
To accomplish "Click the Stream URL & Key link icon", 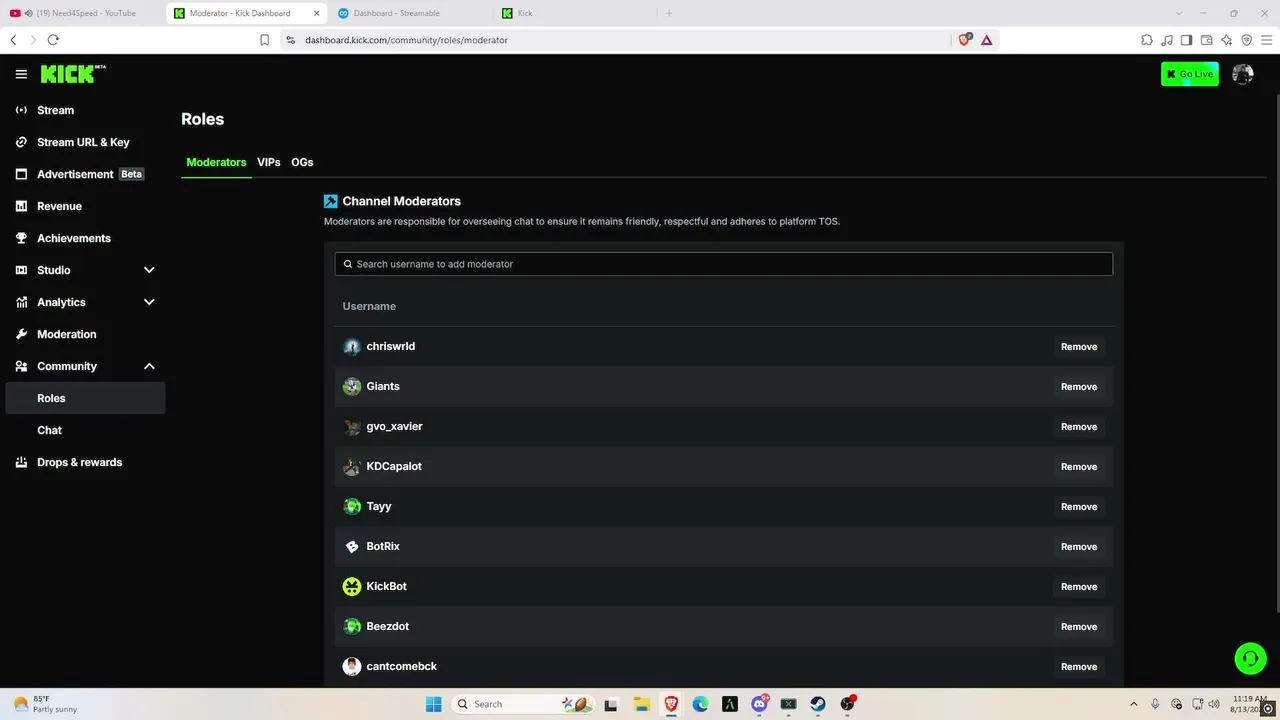I will coord(21,142).
